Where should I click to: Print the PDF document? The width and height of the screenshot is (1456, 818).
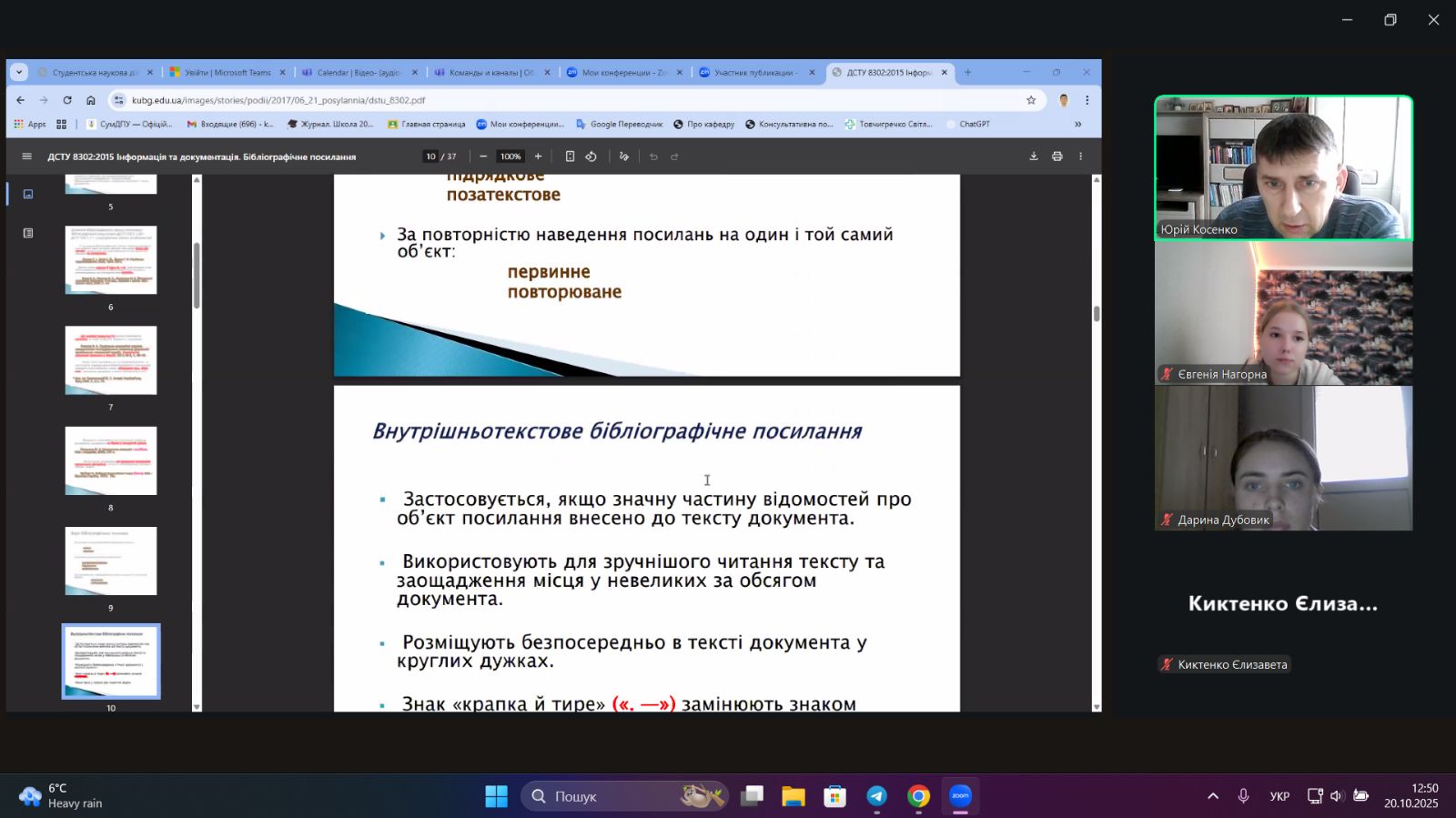1057,157
